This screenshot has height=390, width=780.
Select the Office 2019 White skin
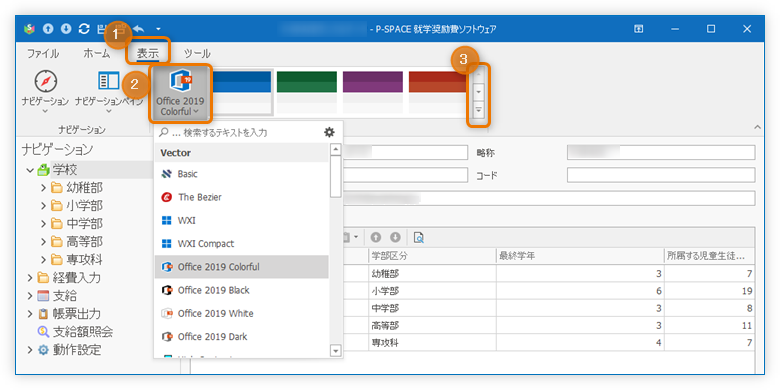click(x=241, y=313)
